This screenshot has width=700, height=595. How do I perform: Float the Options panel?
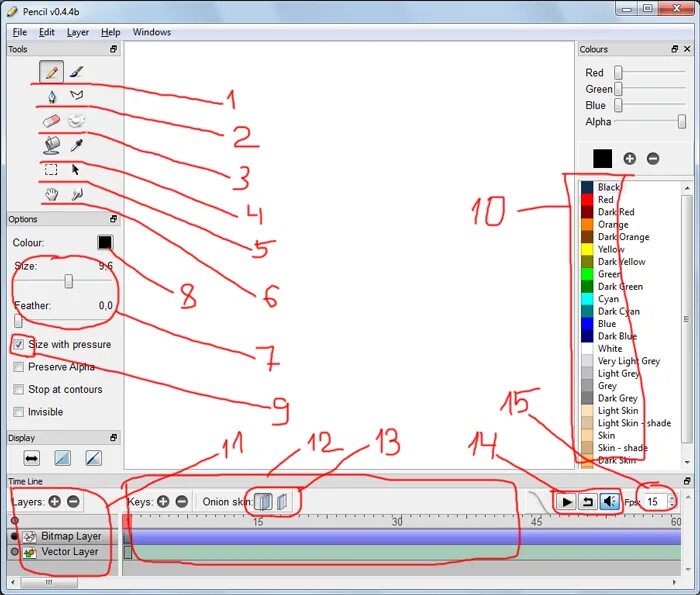click(x=113, y=219)
